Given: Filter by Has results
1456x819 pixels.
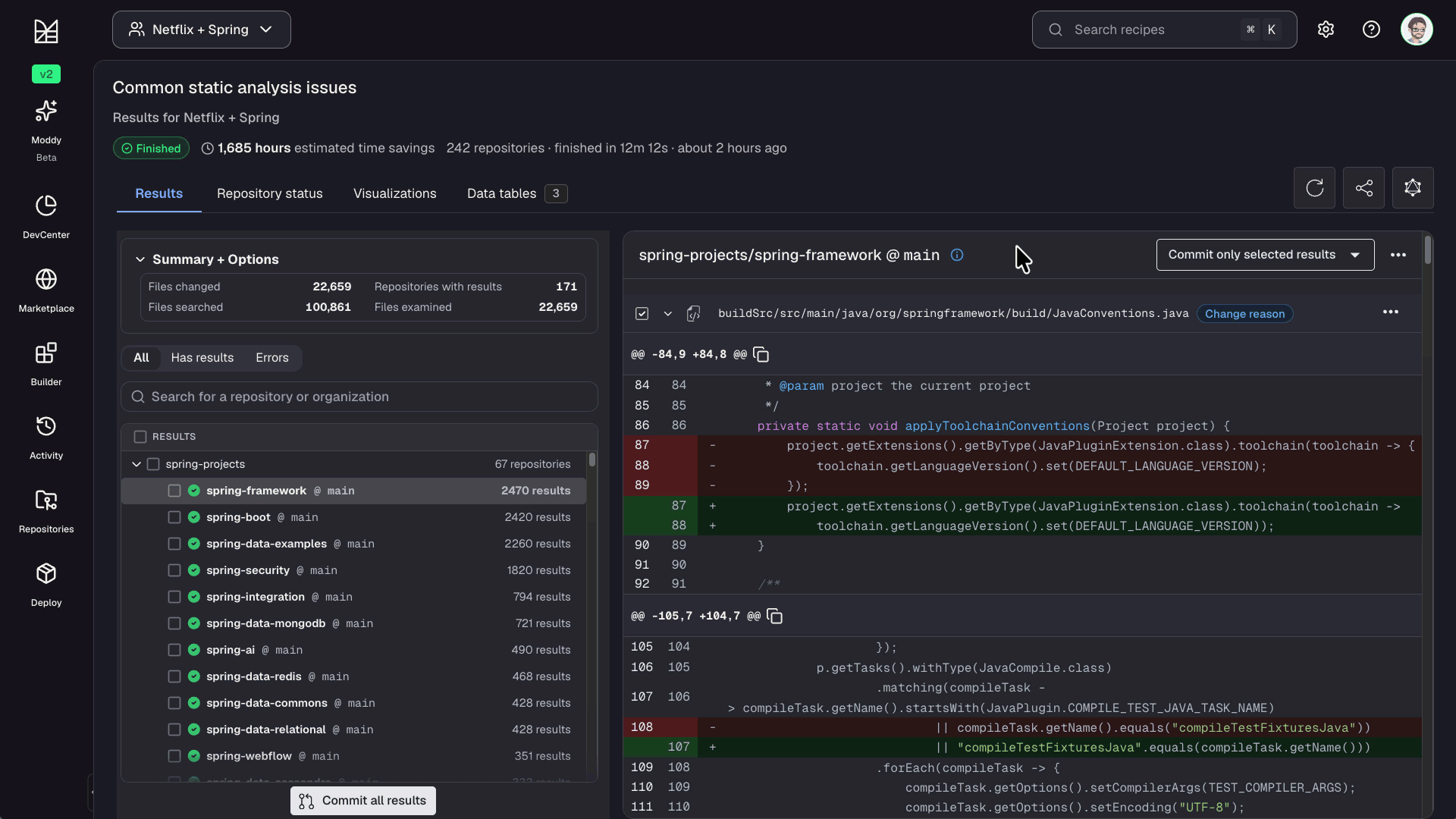Looking at the screenshot, I should tap(202, 358).
